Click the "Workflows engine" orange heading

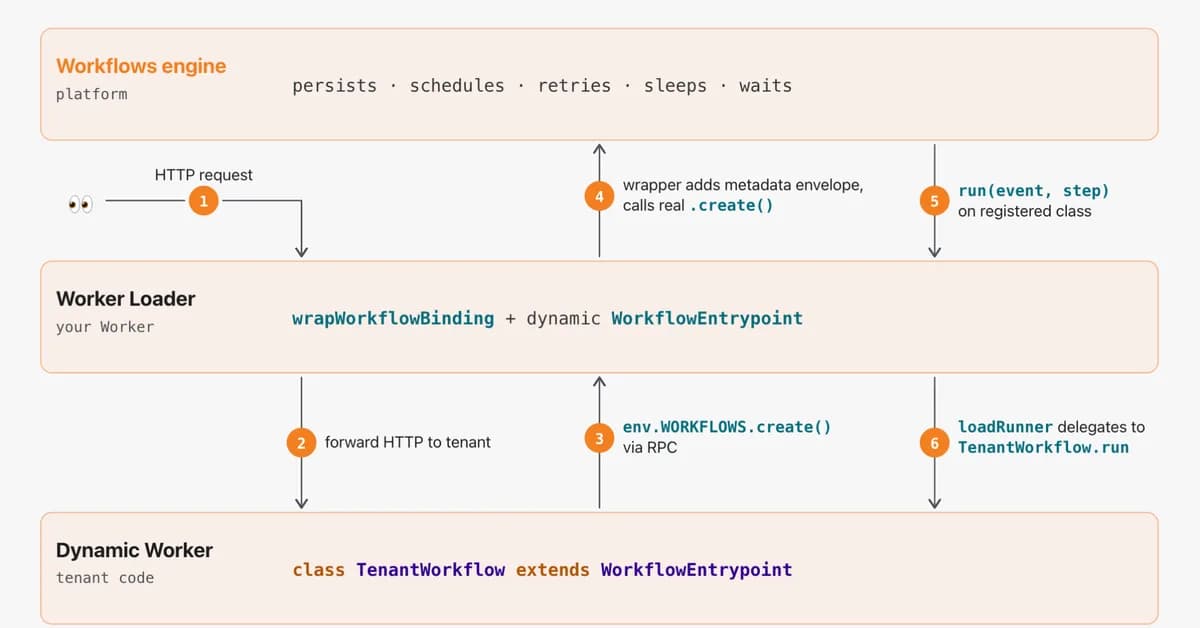pos(141,66)
